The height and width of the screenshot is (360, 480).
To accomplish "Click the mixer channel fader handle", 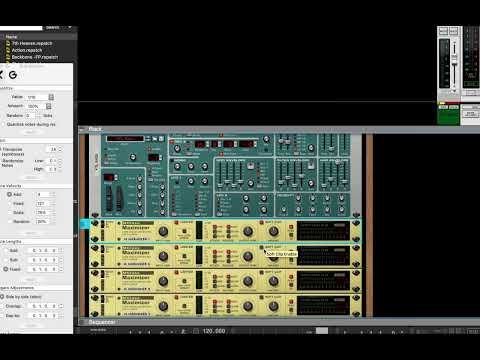I will click(x=454, y=59).
